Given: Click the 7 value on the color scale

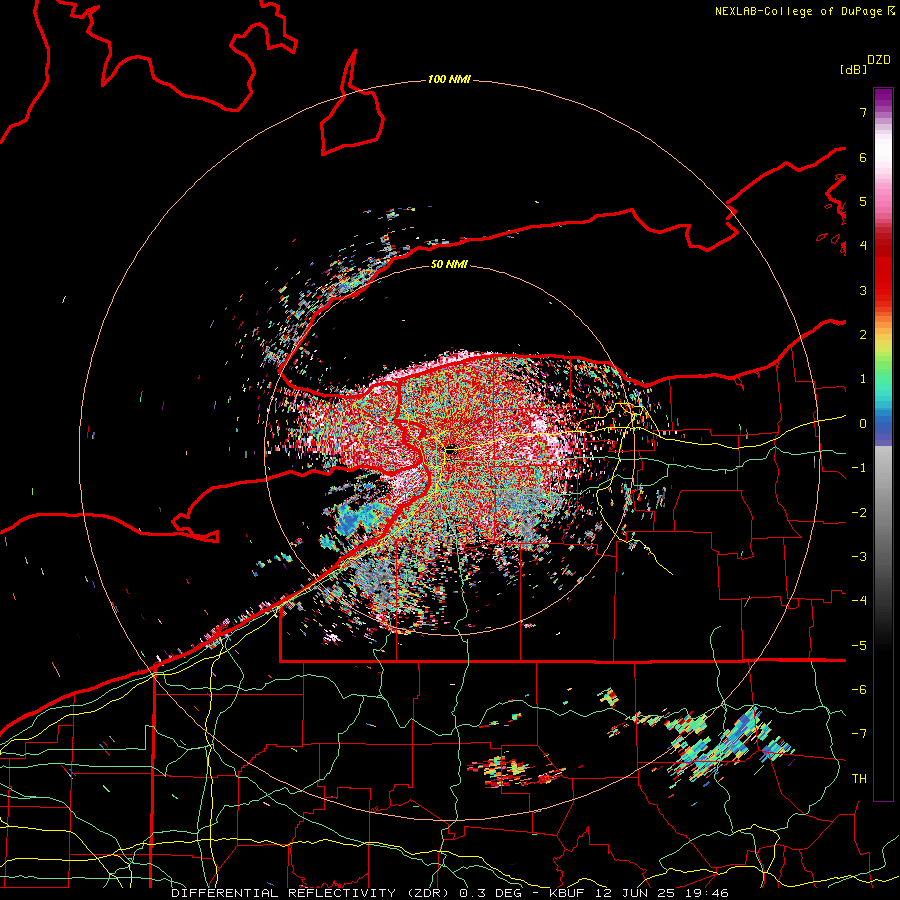Looking at the screenshot, I should 863,112.
